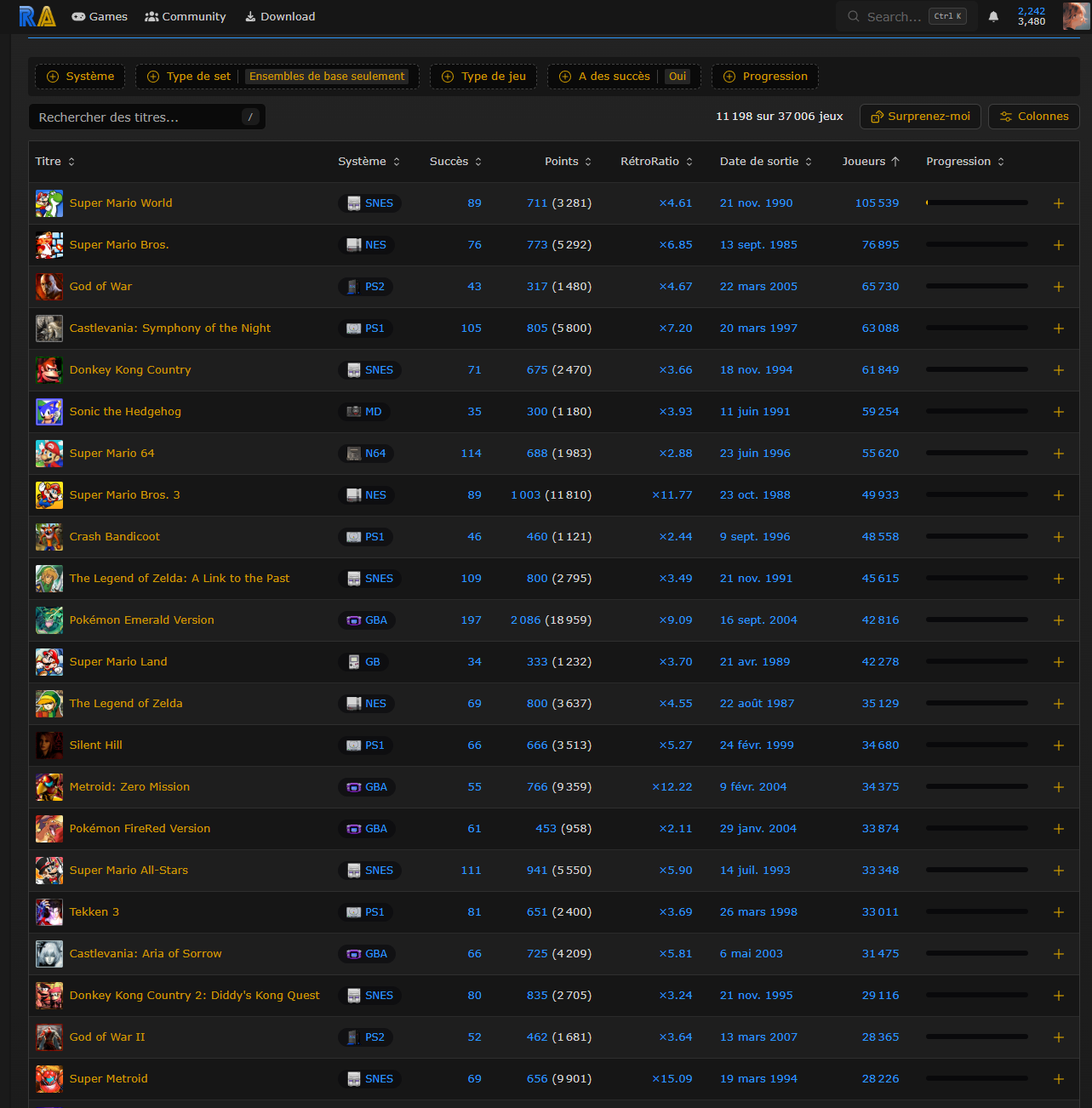1092x1108 pixels.
Task: Open The Legend of Zelda: A Link to the Past
Action: pyautogui.click(x=180, y=579)
